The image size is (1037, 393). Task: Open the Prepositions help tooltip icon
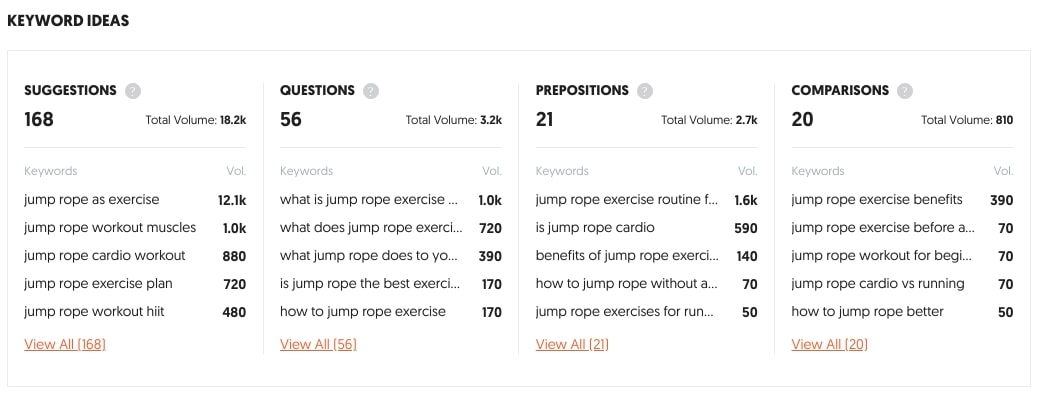coord(645,91)
